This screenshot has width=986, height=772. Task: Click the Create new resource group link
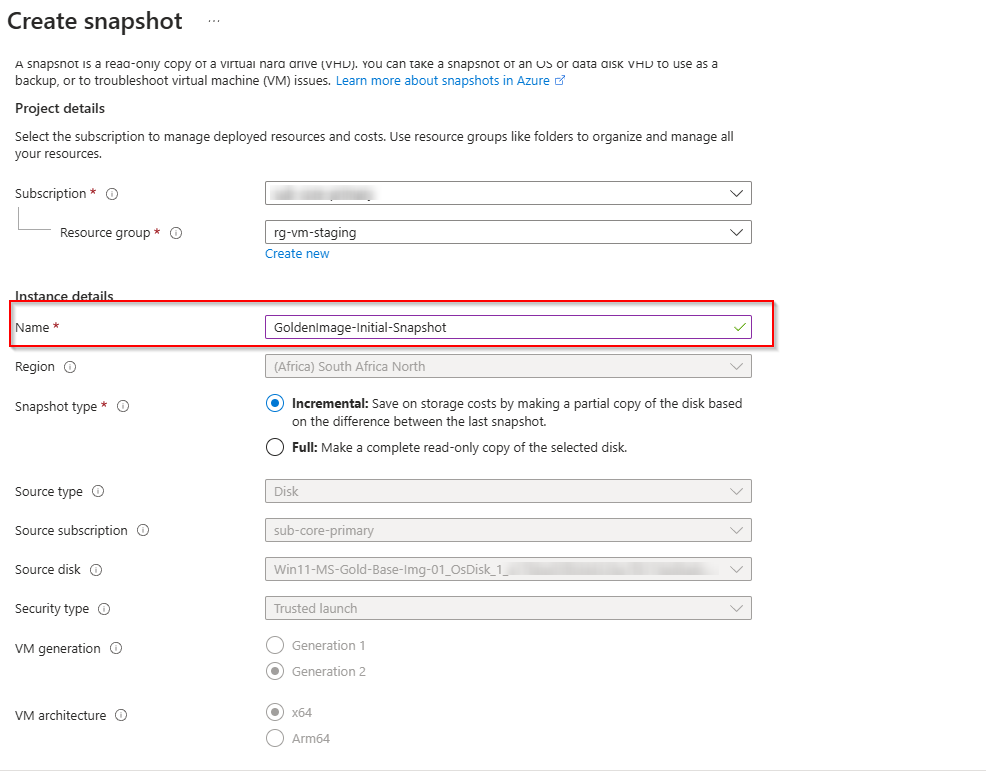[x=297, y=254]
